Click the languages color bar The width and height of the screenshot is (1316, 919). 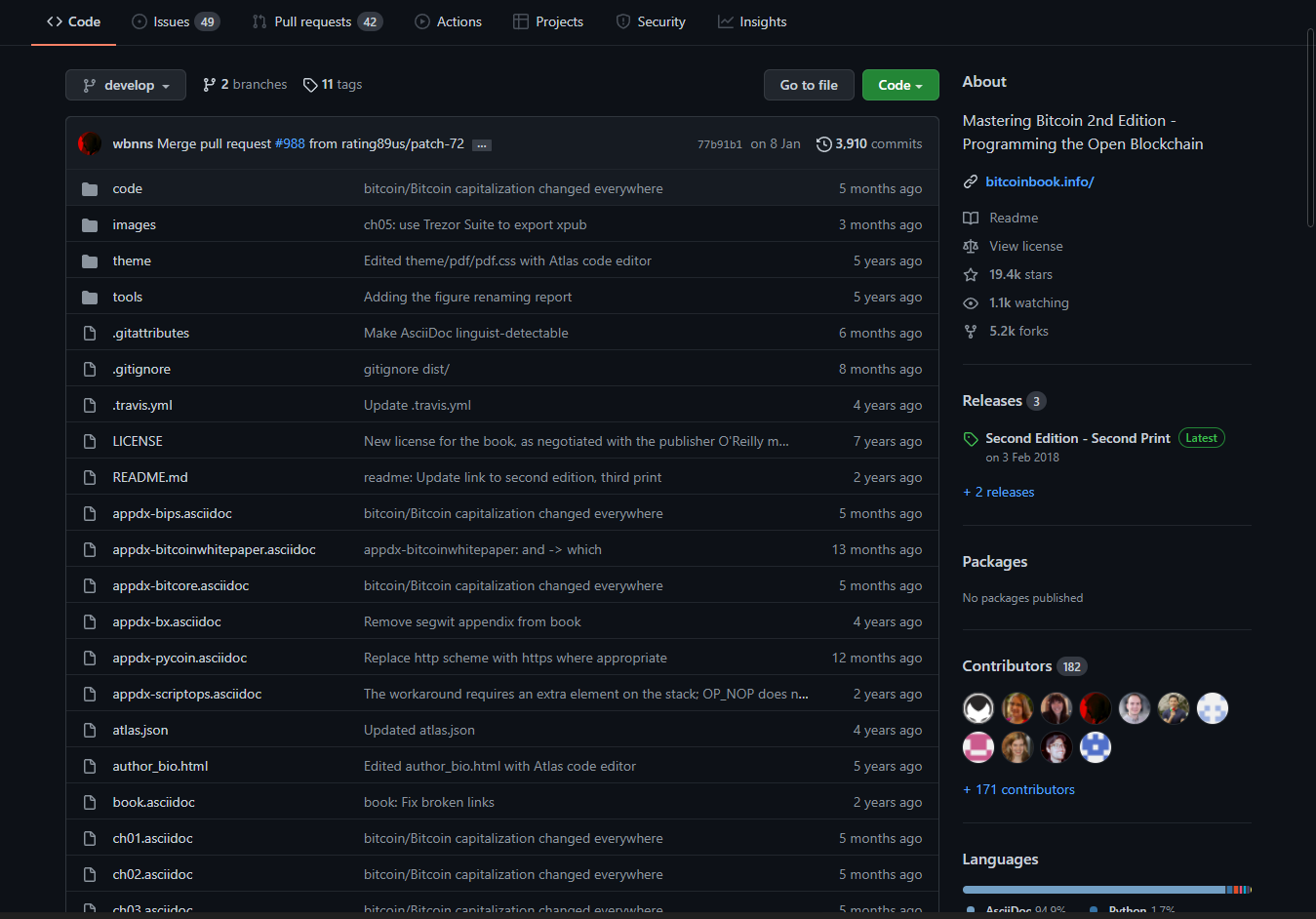(x=1106, y=890)
